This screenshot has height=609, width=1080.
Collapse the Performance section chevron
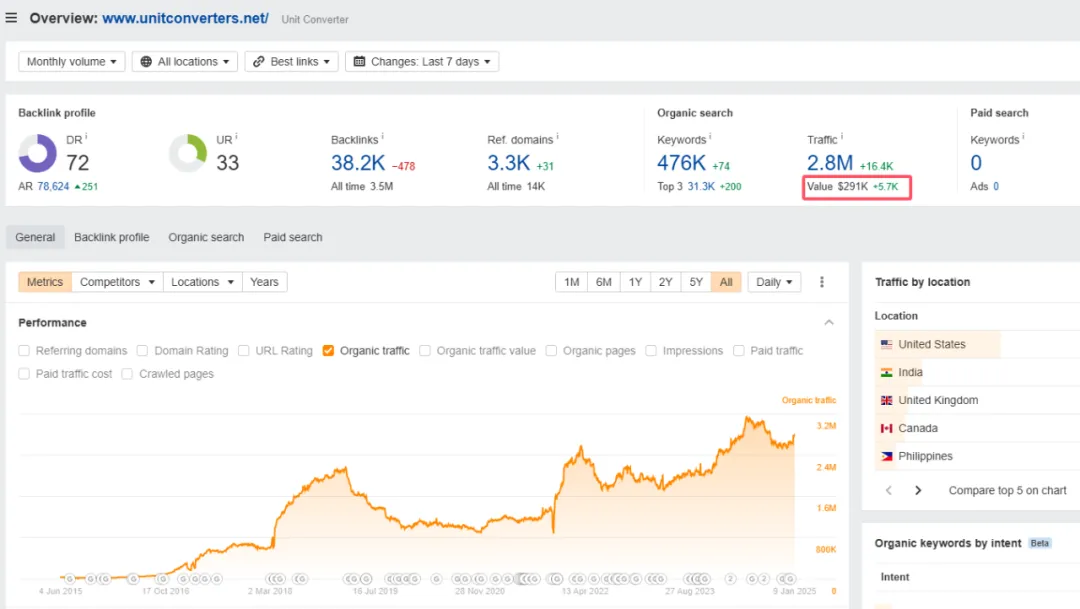point(829,322)
